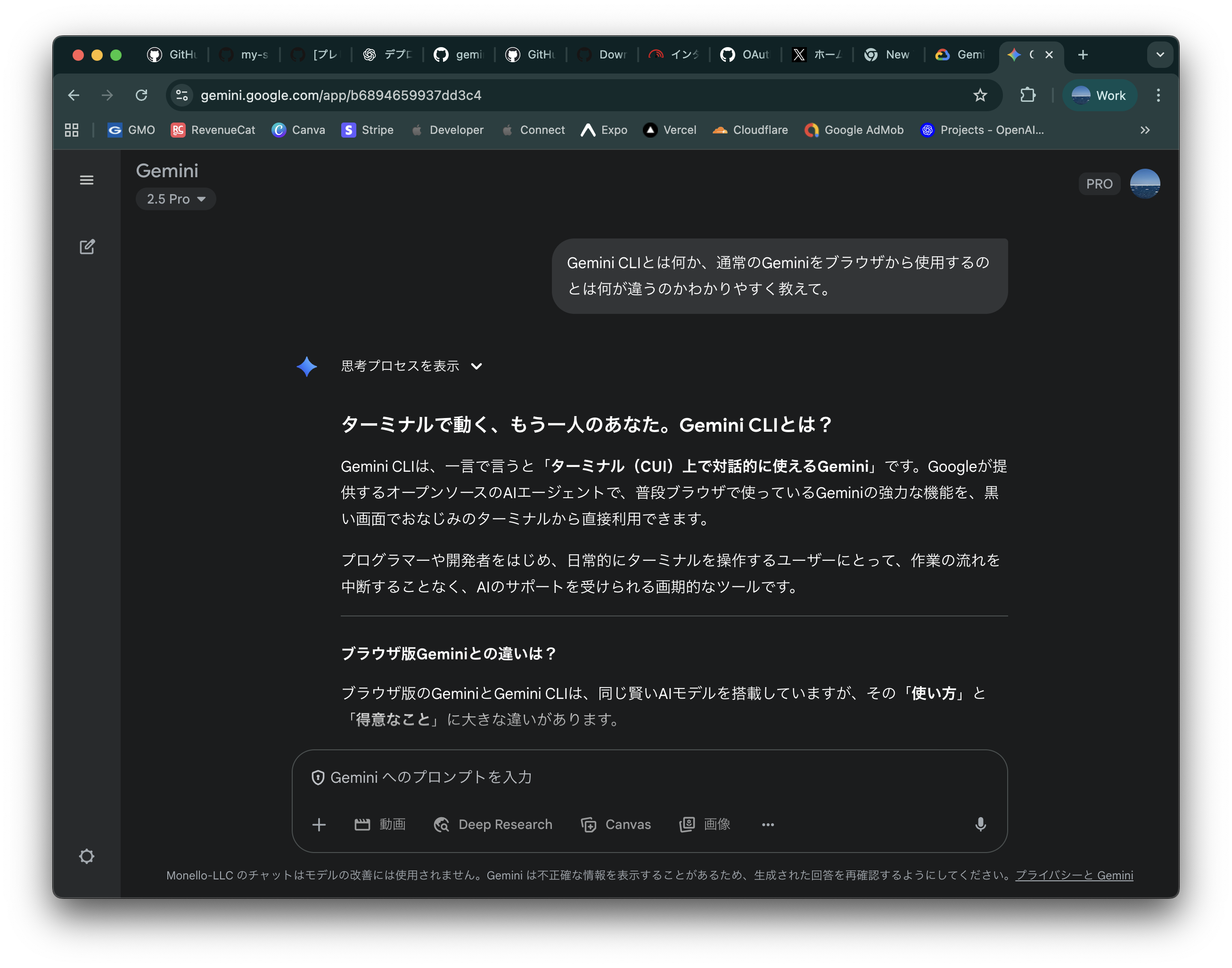Switch to the Gemi Google Cloud tab

click(x=961, y=54)
